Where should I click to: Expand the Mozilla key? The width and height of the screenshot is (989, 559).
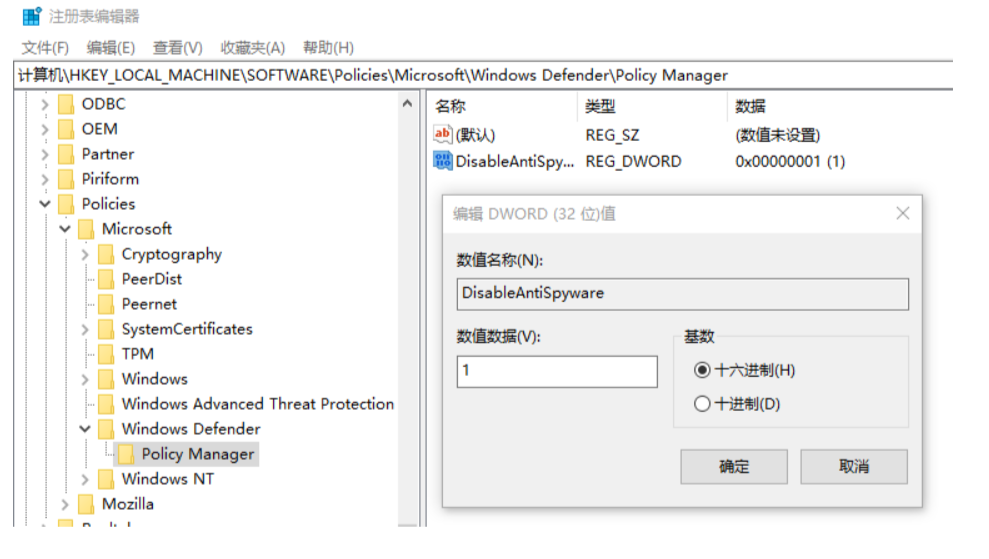65,504
